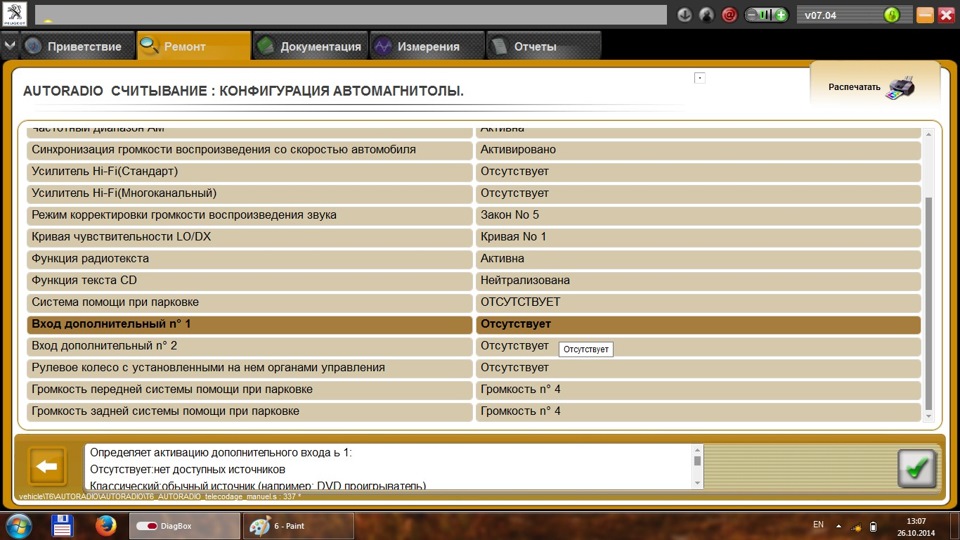Switch to the 6 - Paint taskbar window
The height and width of the screenshot is (540, 960).
coord(298,526)
